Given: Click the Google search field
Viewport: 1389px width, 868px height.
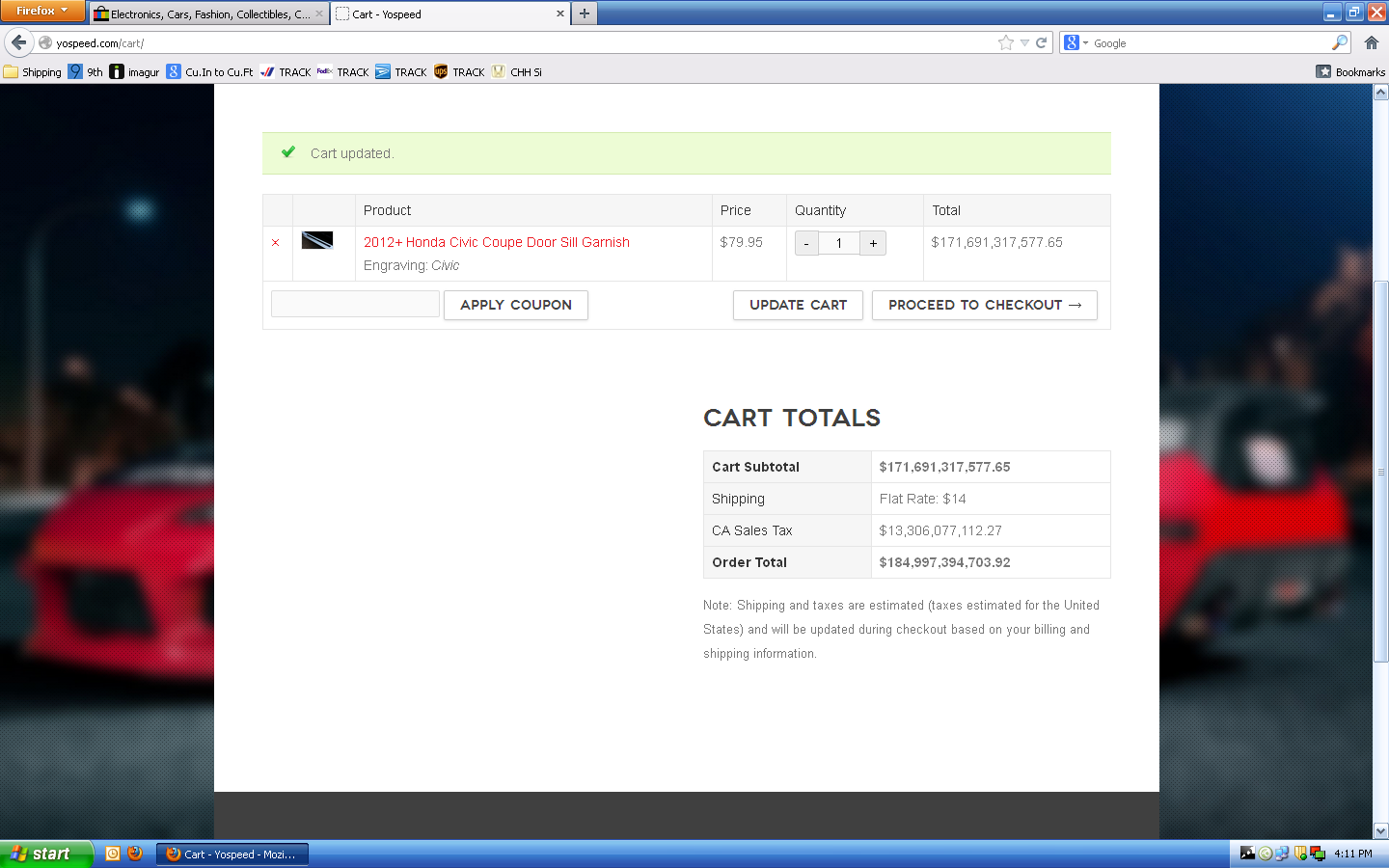Looking at the screenshot, I should [1210, 43].
